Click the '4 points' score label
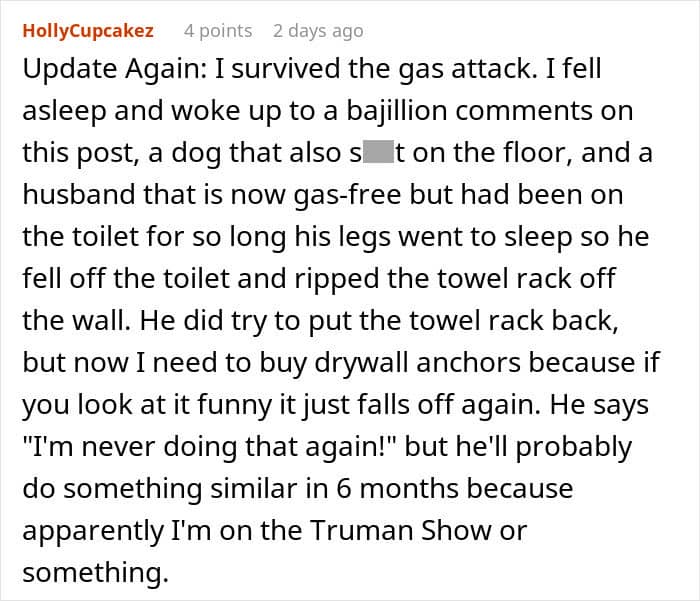The height and width of the screenshot is (601, 700). tap(219, 31)
